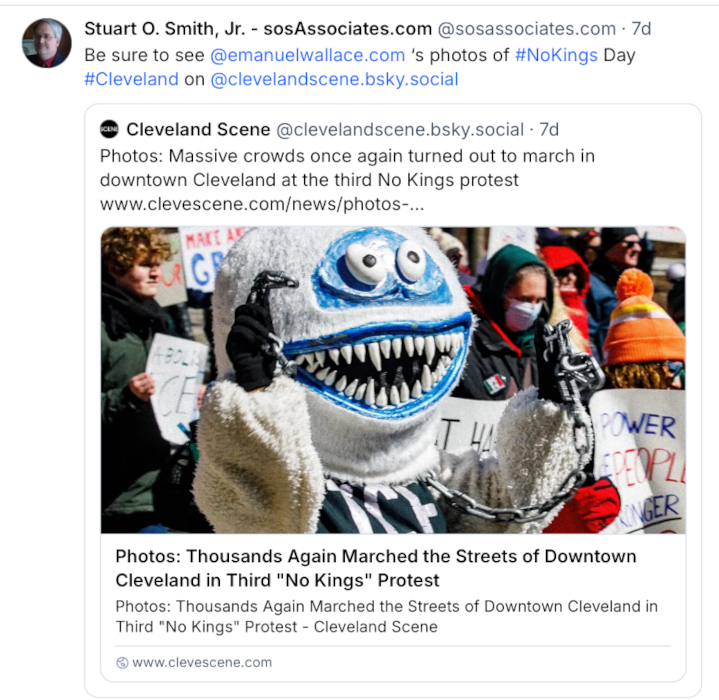719x700 pixels.
Task: Click the link card description text
Action: coord(386,616)
